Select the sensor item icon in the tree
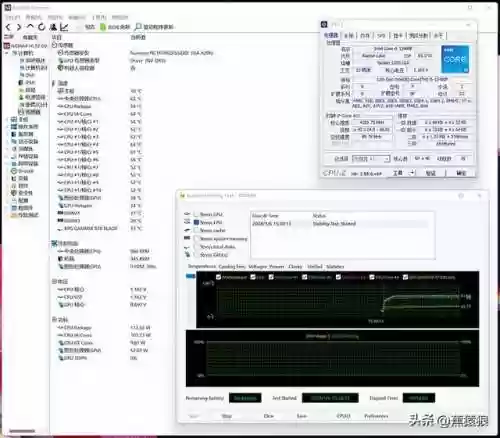This screenshot has width=500, height=438. tap(21, 112)
